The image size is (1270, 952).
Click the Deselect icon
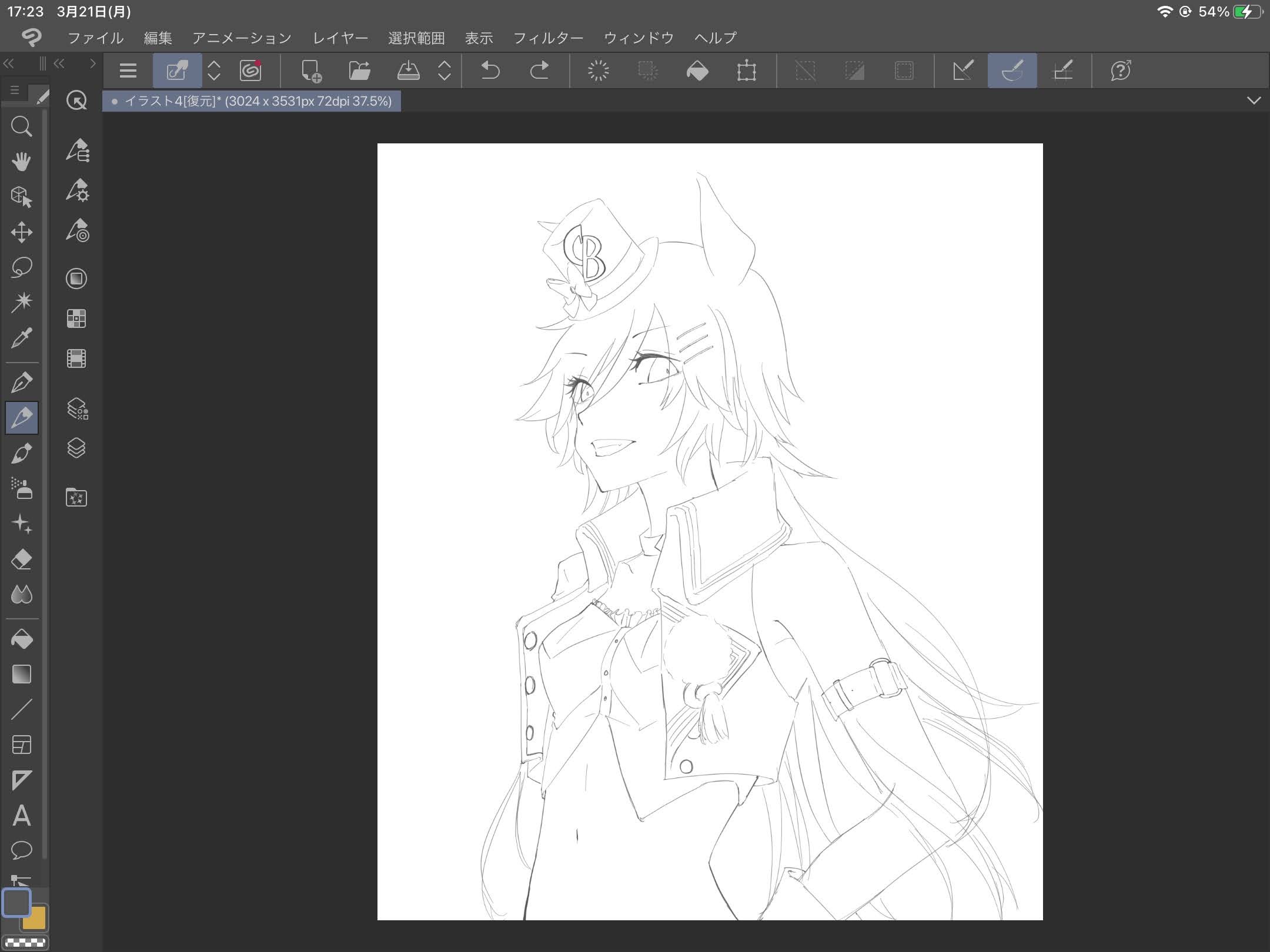(806, 71)
